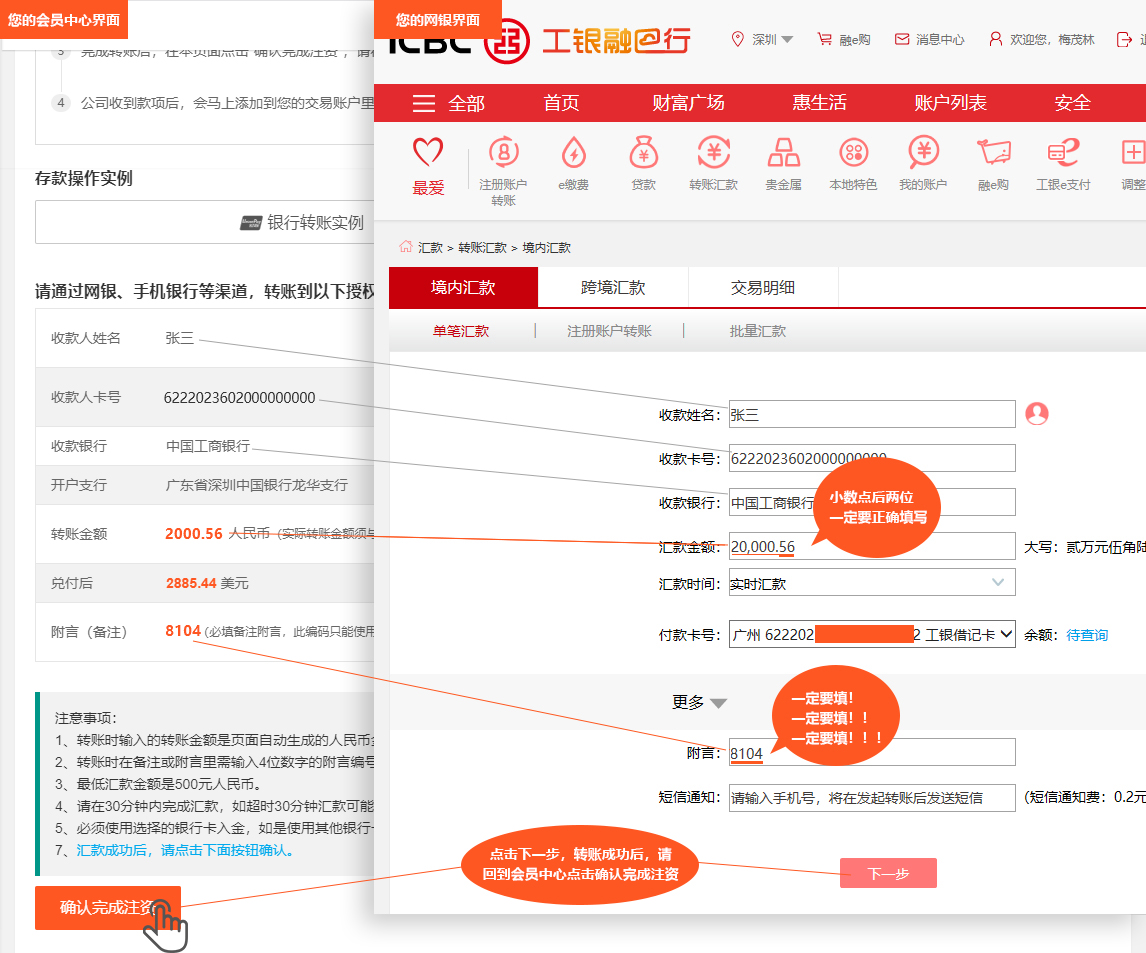Open the 付款卡号 card dropdown
This screenshot has width=1146, height=953.
[872, 634]
